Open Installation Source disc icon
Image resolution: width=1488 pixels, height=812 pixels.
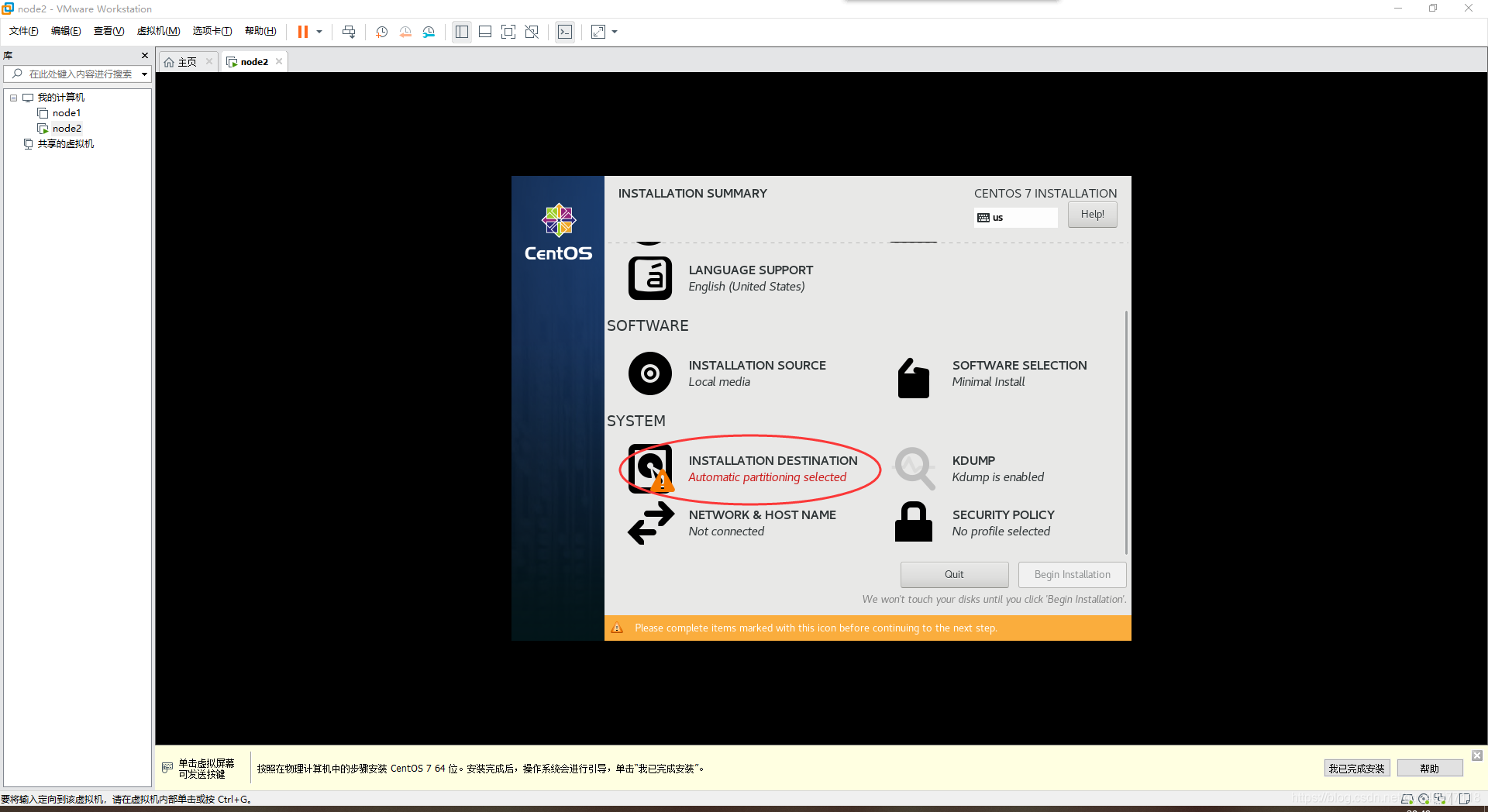click(650, 373)
